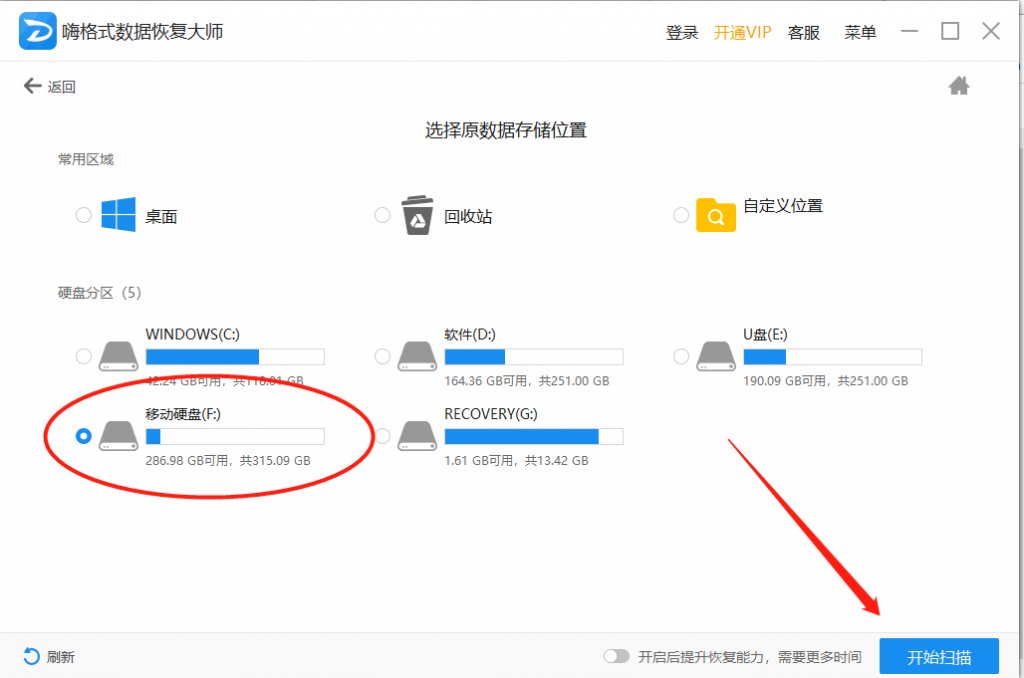Click the 移动硬盘(F:) drive icon

[119, 435]
